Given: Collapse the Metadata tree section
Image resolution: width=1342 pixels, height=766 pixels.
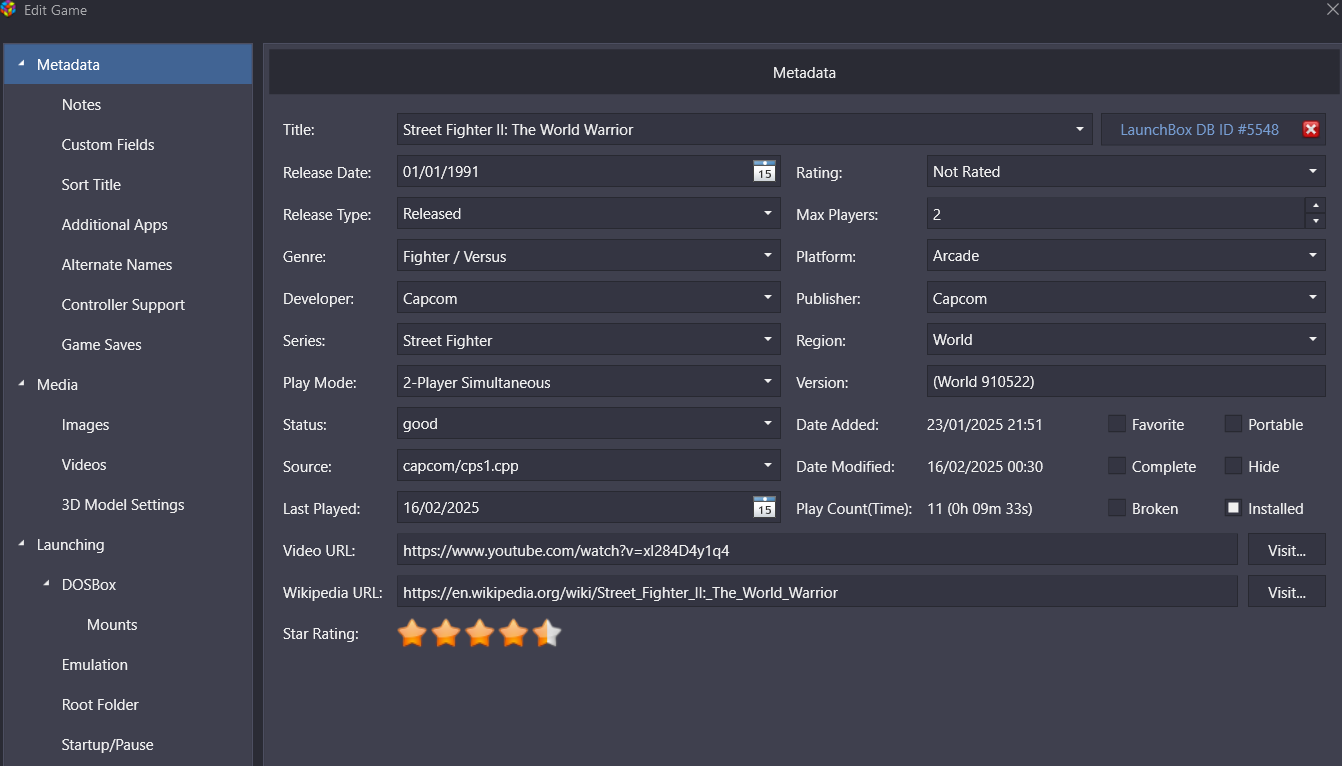Looking at the screenshot, I should pos(22,64).
